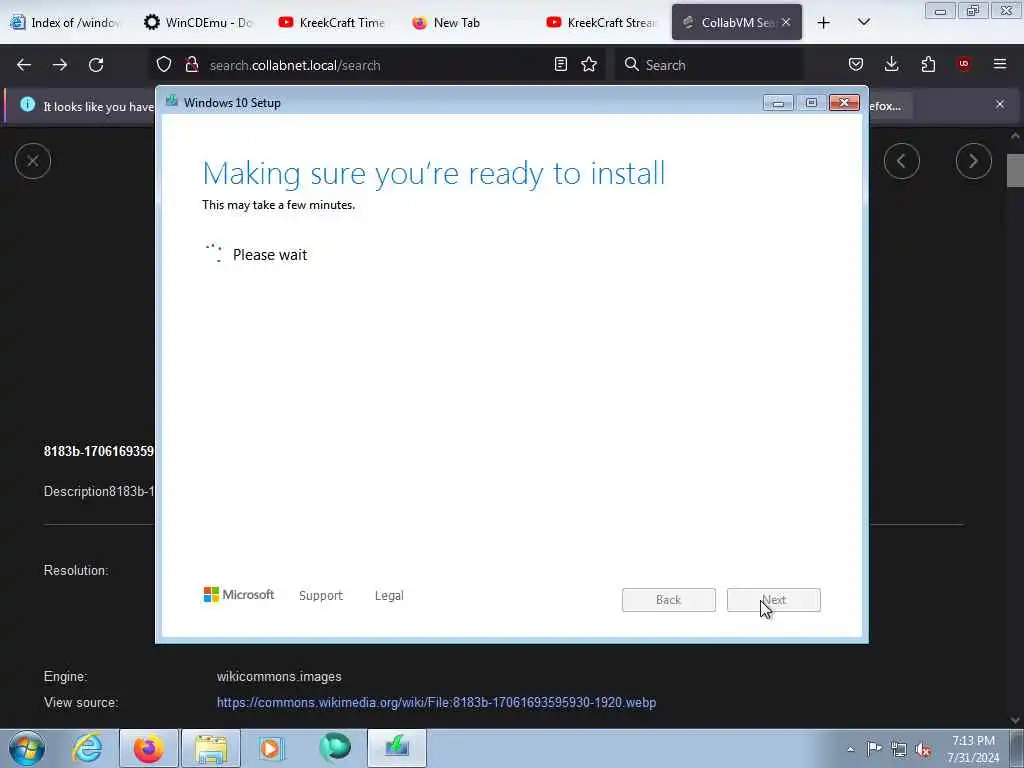The width and height of the screenshot is (1024, 768).
Task: Open the tracking protection shield icon
Action: [164, 65]
